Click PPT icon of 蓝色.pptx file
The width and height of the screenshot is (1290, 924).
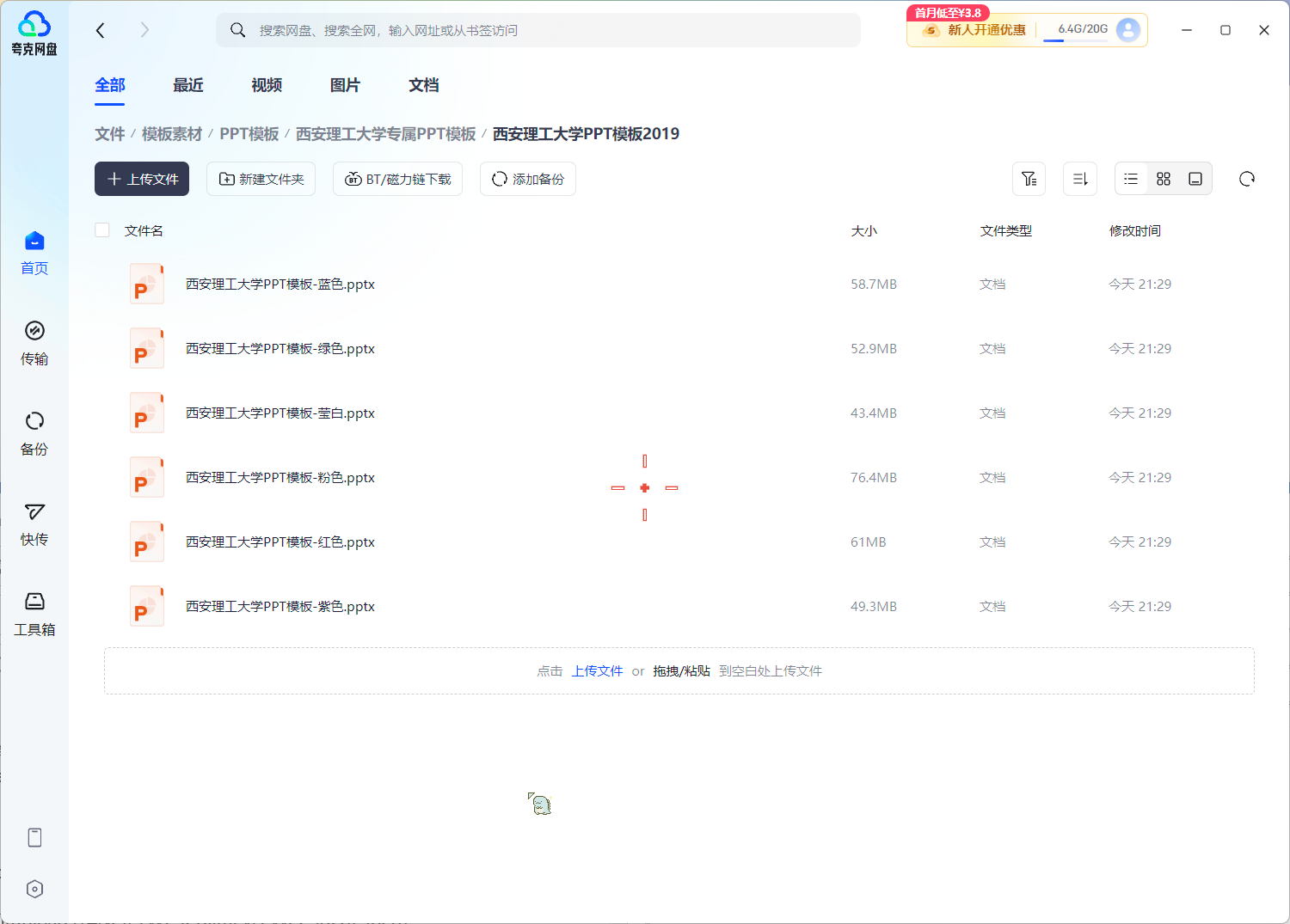tap(146, 284)
